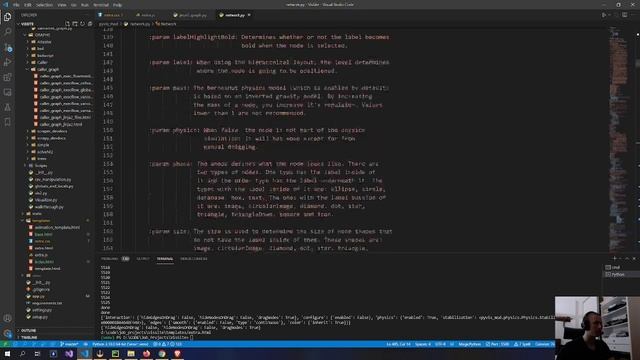The height and width of the screenshot is (360, 640).
Task: Switch to the Output panel tab
Action: (x=143, y=259)
